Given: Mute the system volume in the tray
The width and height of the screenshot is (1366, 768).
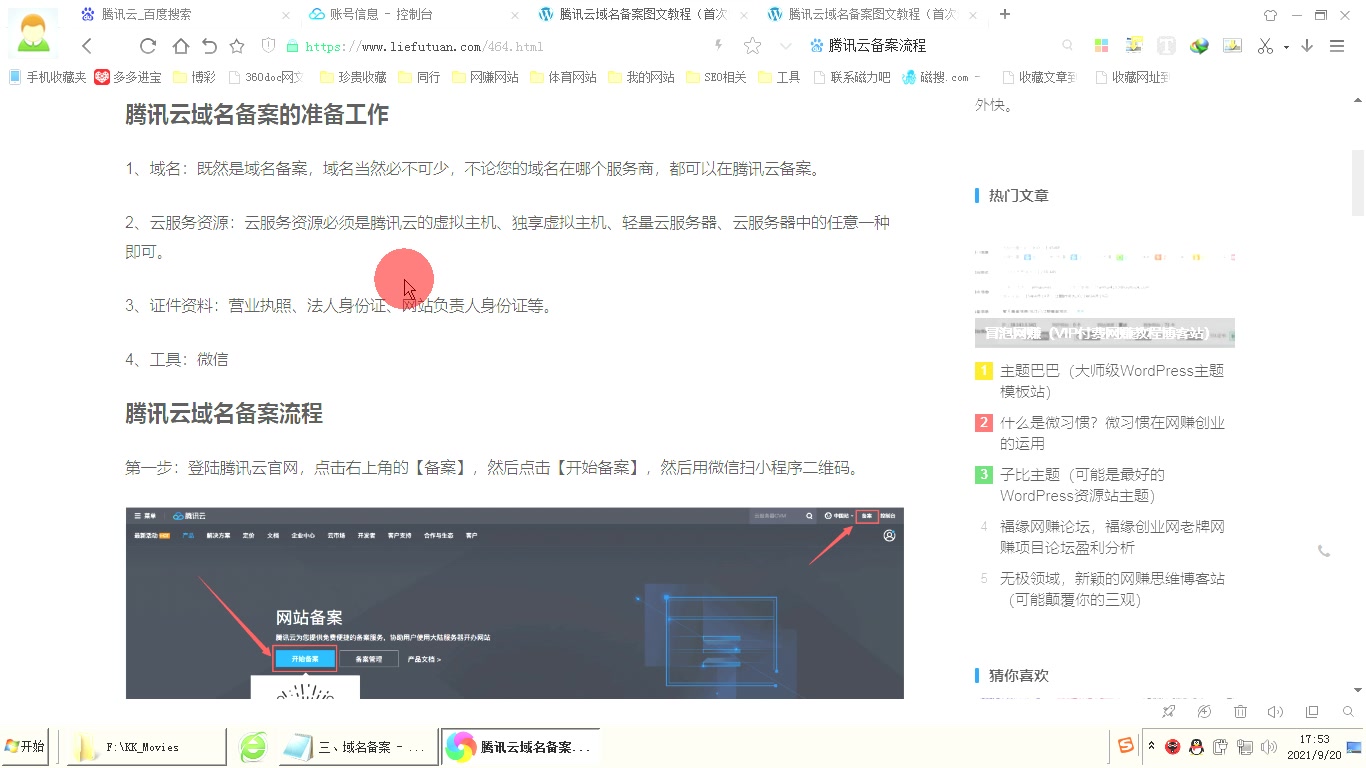Looking at the screenshot, I should click(1270, 745).
